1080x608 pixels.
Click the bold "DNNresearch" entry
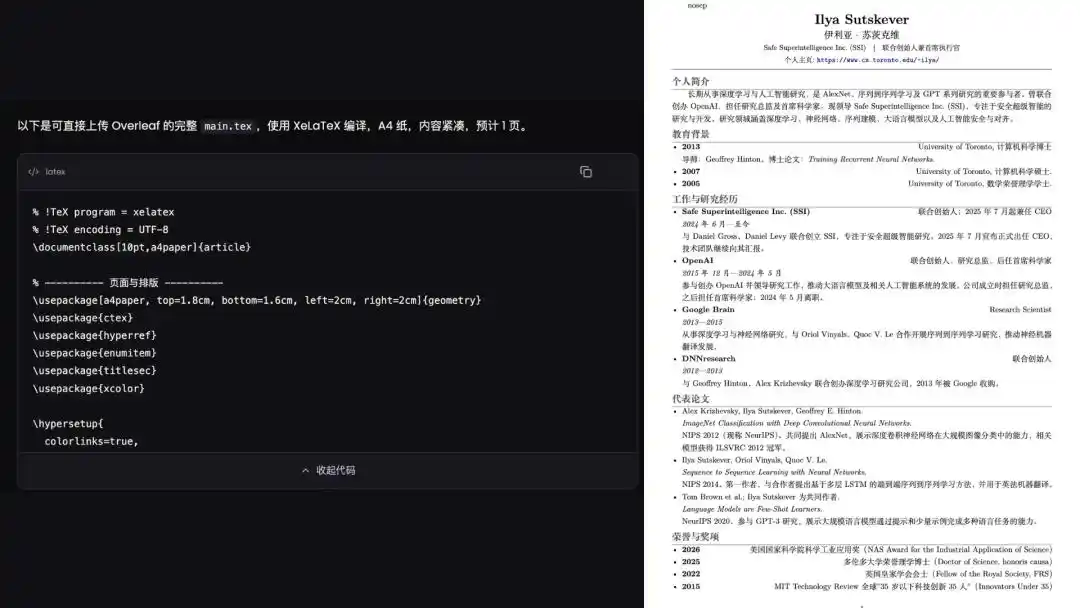click(709, 359)
